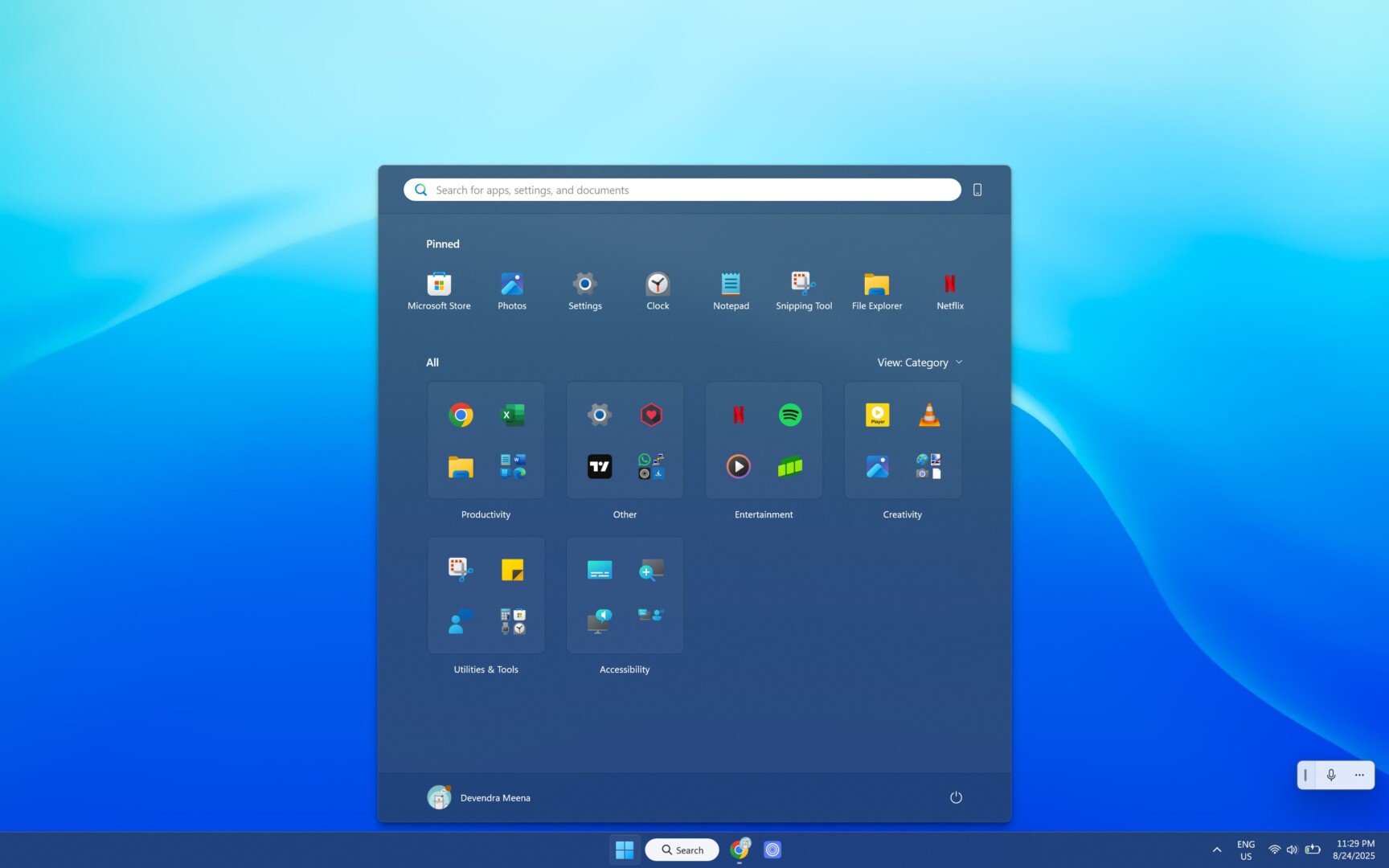Launch Photos from the Pinned row
The image size is (1389, 868).
tap(512, 291)
